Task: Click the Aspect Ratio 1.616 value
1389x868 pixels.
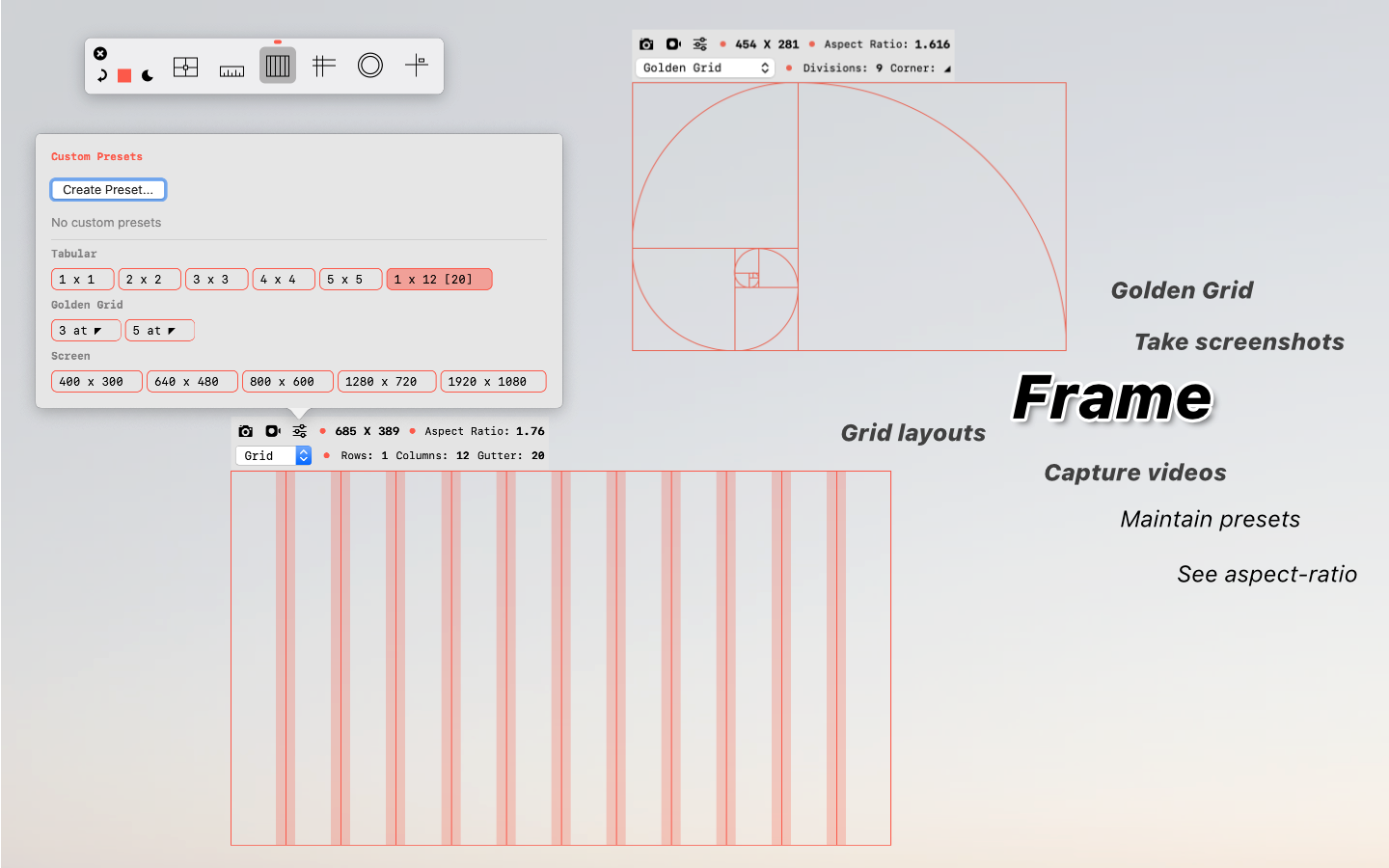Action: 933,44
